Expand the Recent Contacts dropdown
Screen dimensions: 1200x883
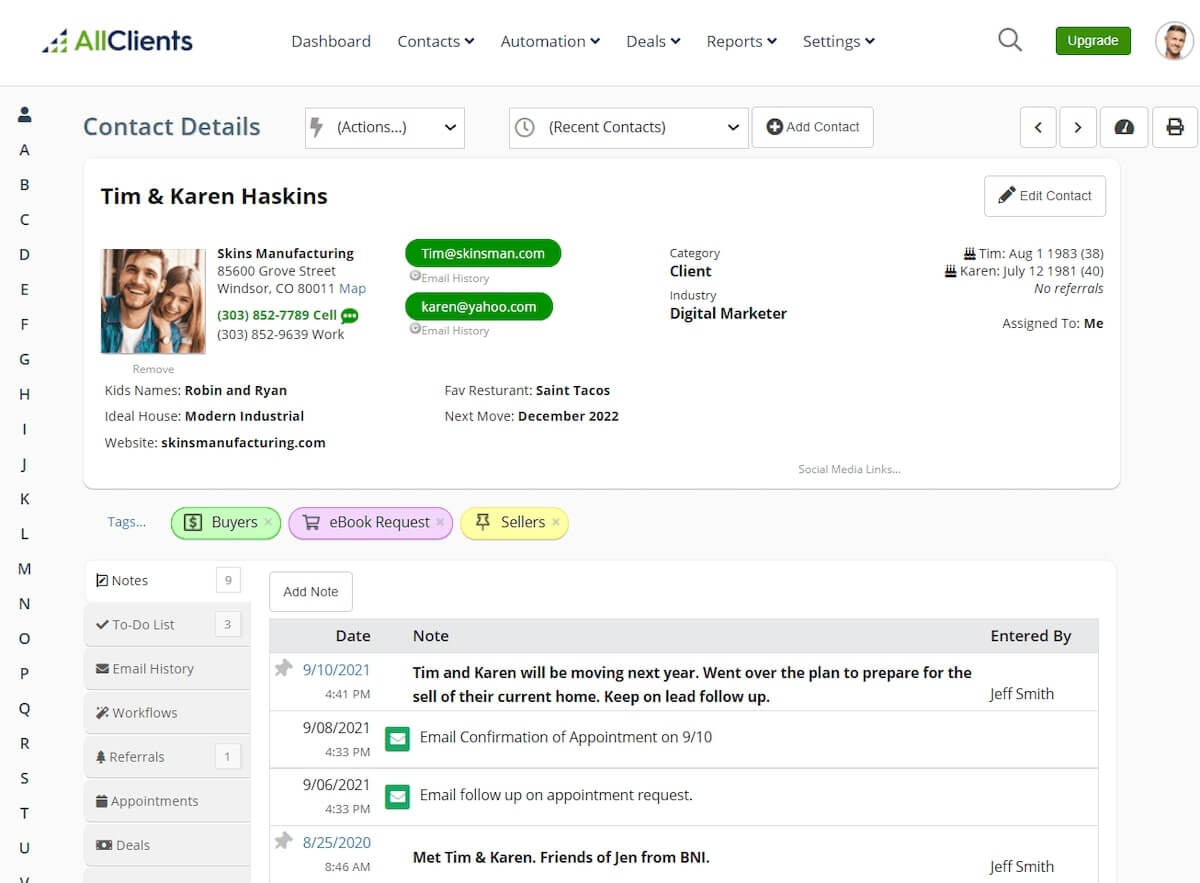[x=628, y=127]
